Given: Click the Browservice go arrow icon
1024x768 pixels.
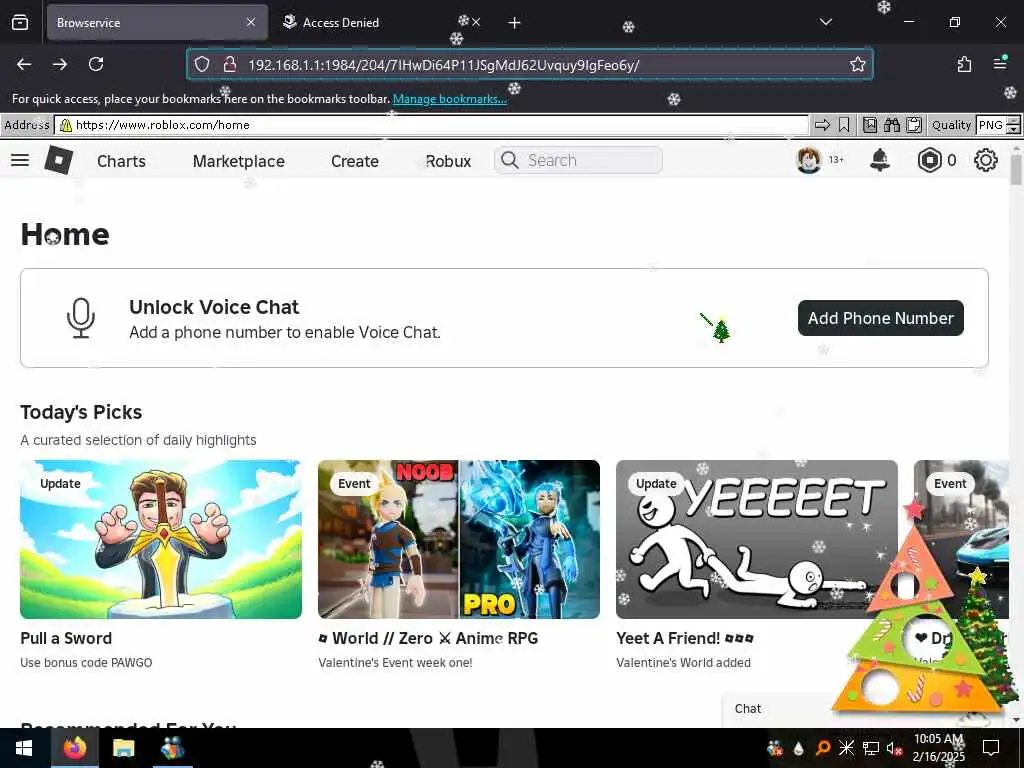Looking at the screenshot, I should [x=822, y=125].
